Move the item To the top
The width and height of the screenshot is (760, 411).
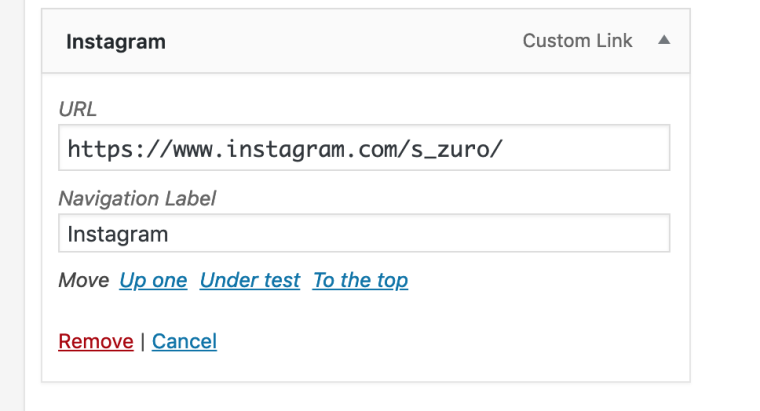pos(360,281)
